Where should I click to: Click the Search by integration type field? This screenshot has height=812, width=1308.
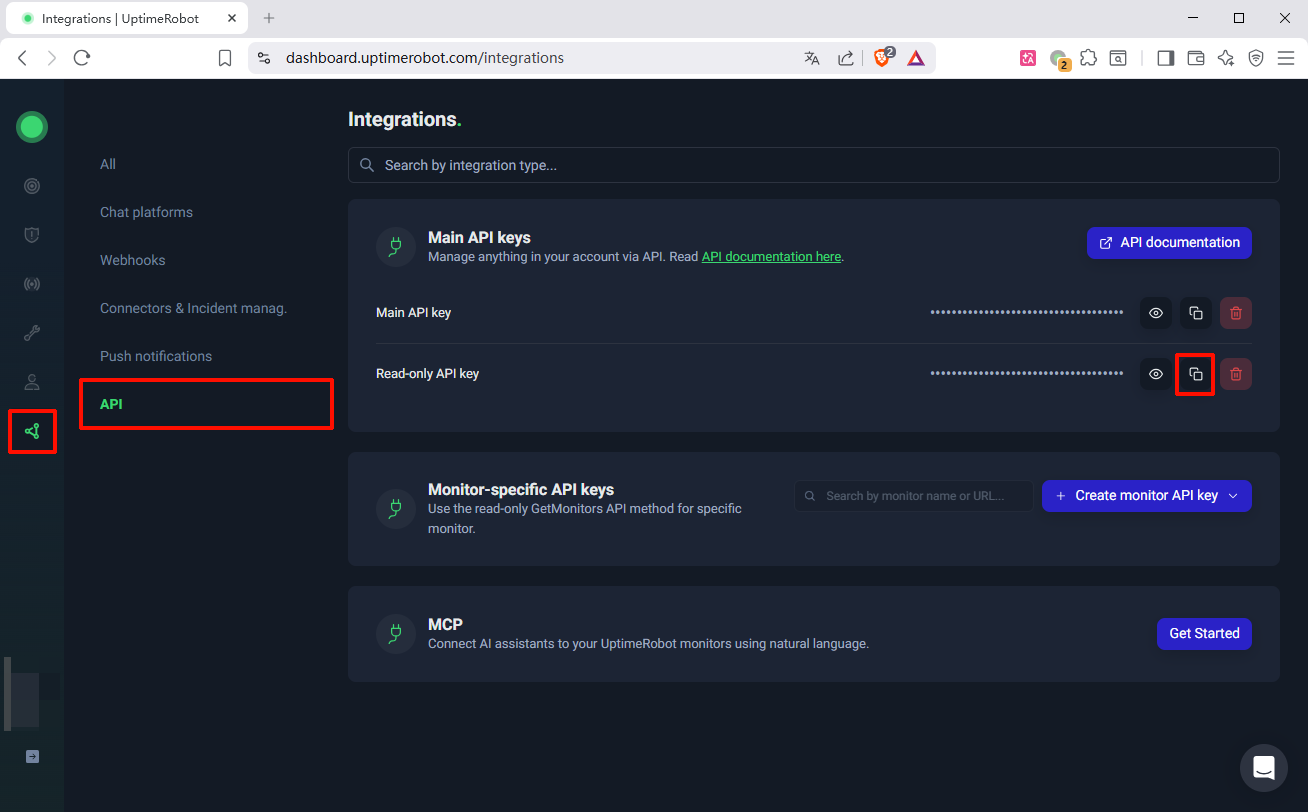[813, 165]
